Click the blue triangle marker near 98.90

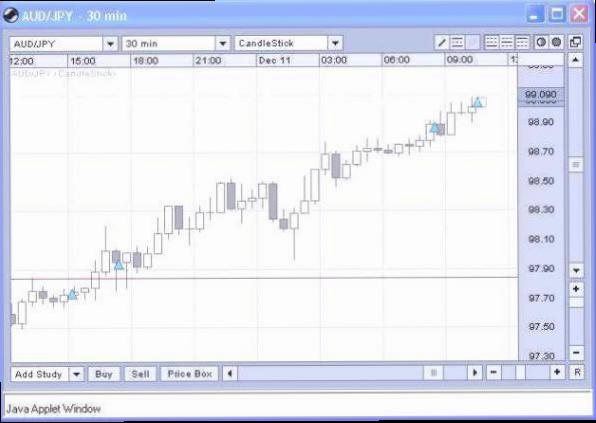[435, 128]
